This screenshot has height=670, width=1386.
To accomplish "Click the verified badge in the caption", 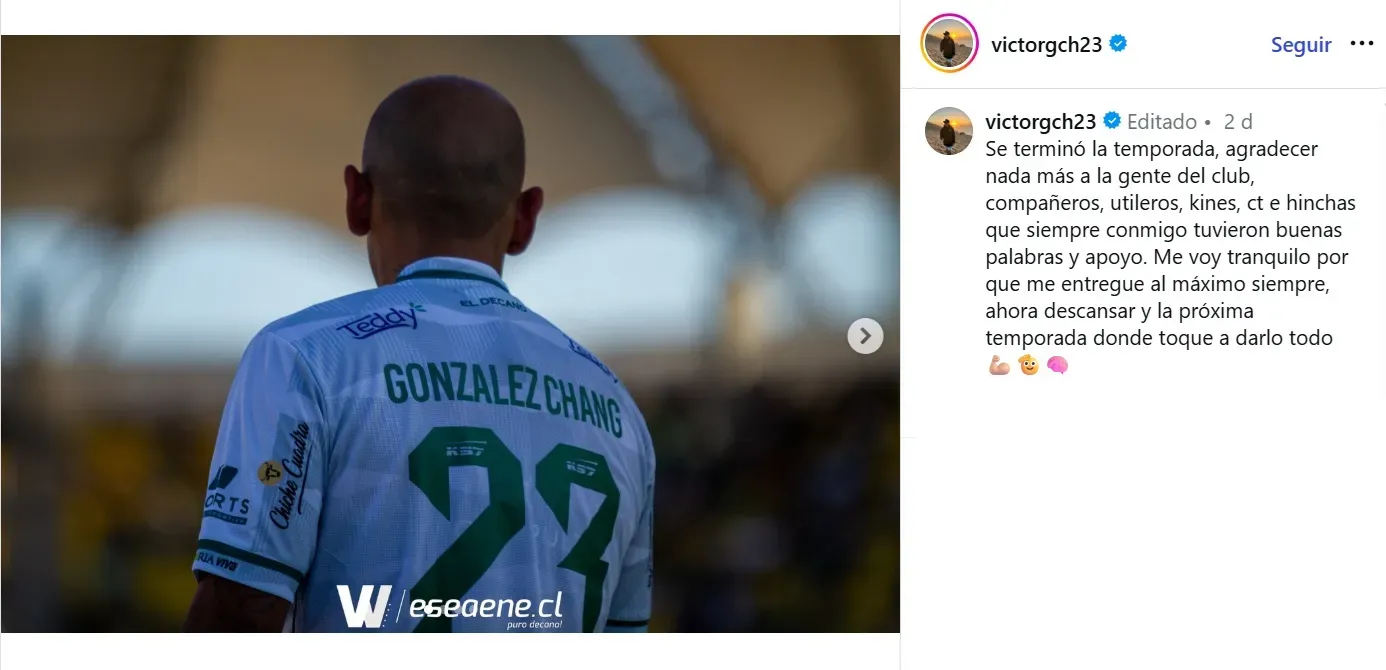I will (x=1112, y=122).
